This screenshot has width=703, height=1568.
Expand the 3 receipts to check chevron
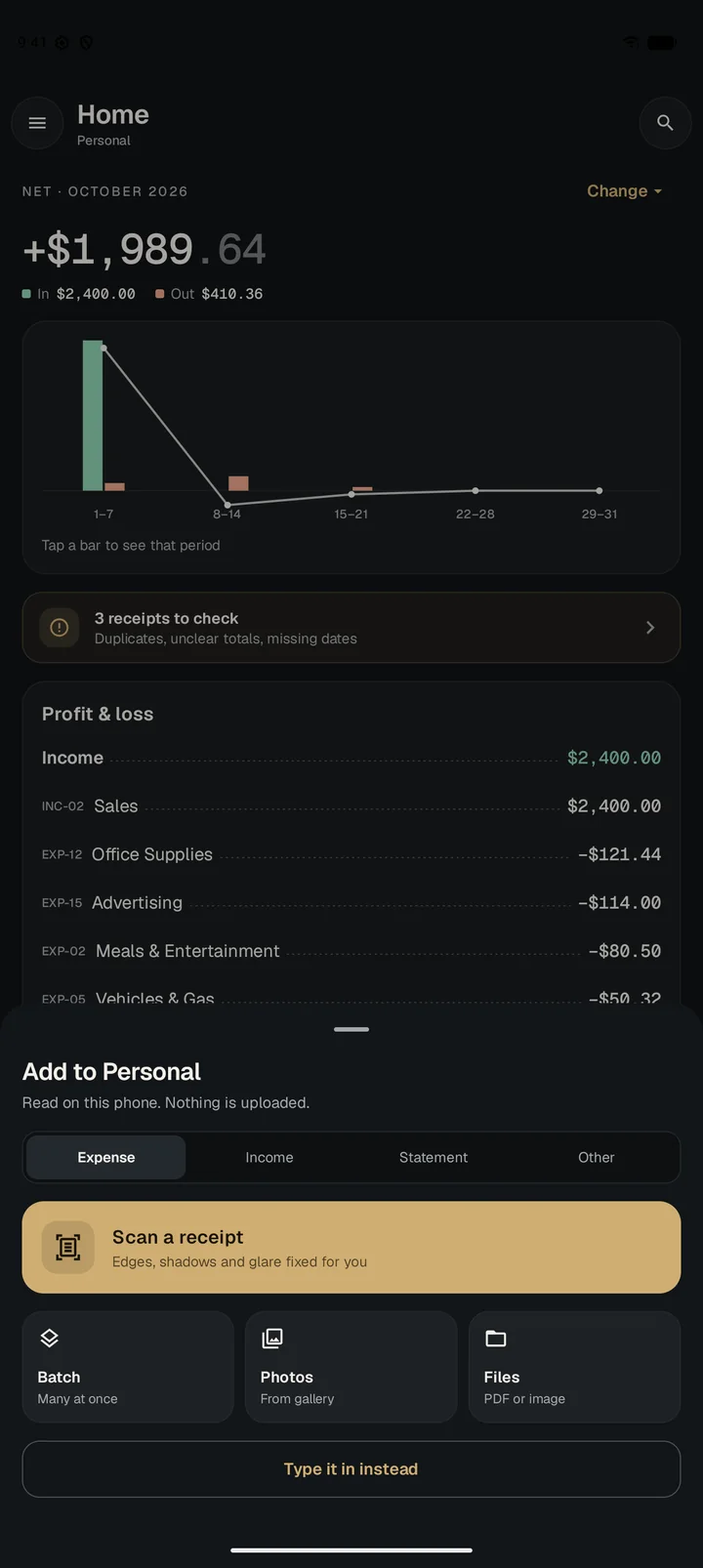pos(650,628)
